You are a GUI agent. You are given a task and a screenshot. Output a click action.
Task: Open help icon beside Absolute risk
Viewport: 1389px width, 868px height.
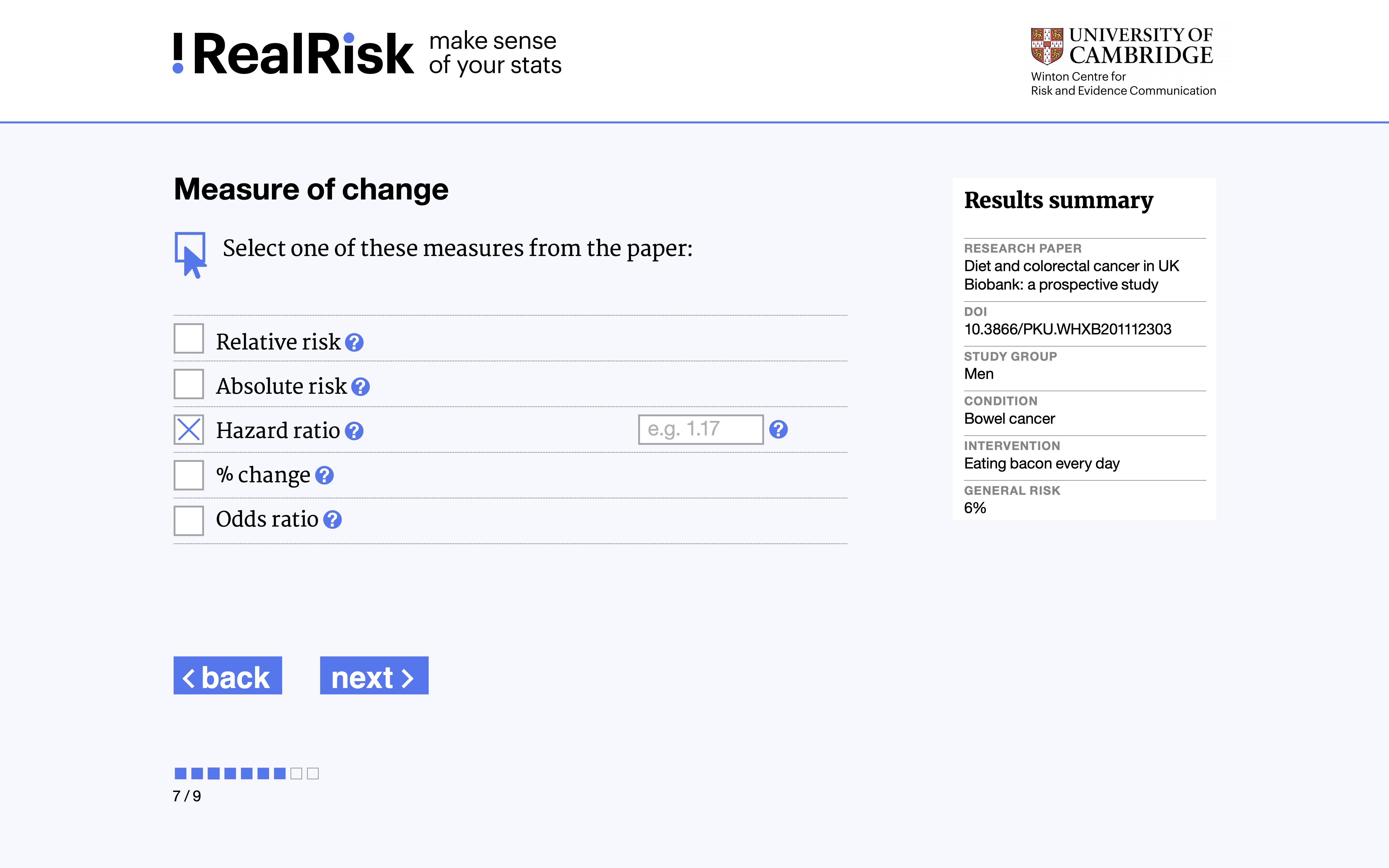point(360,387)
